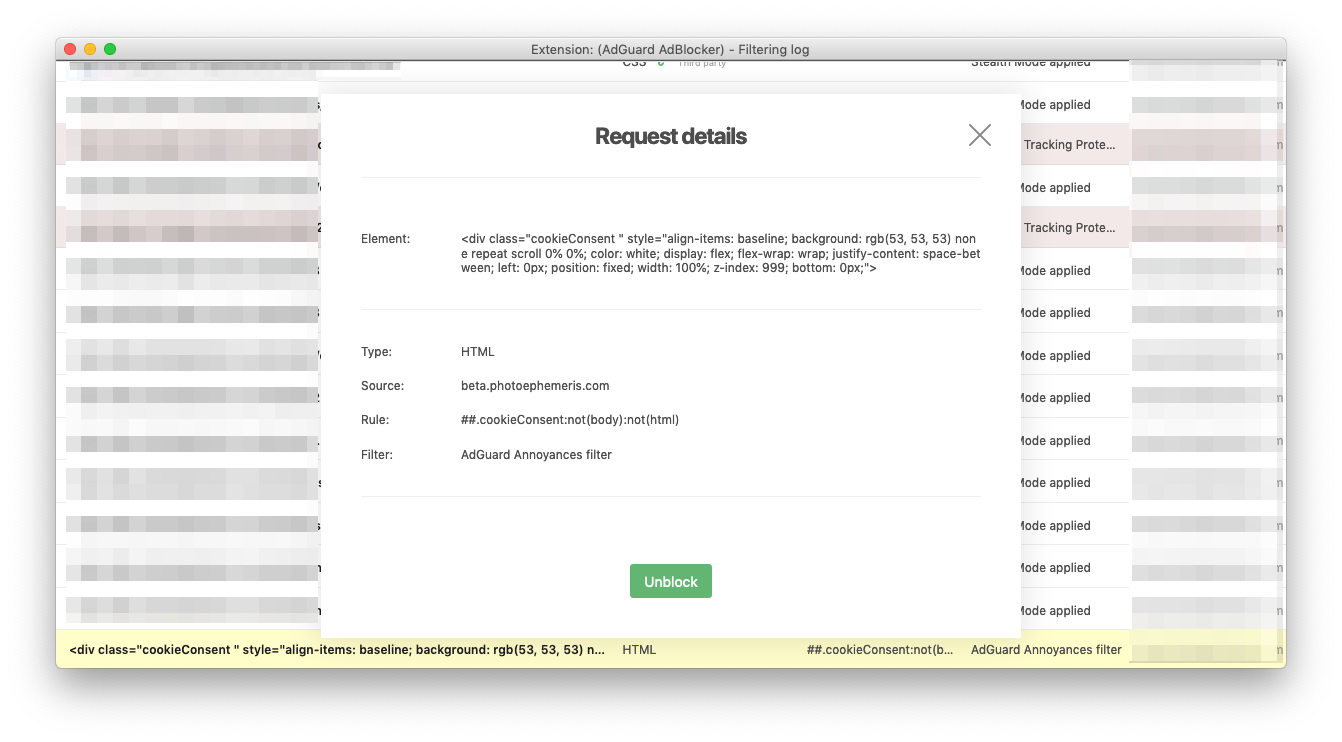Click the Filtering log window title
The height and width of the screenshot is (742, 1342).
click(x=670, y=49)
